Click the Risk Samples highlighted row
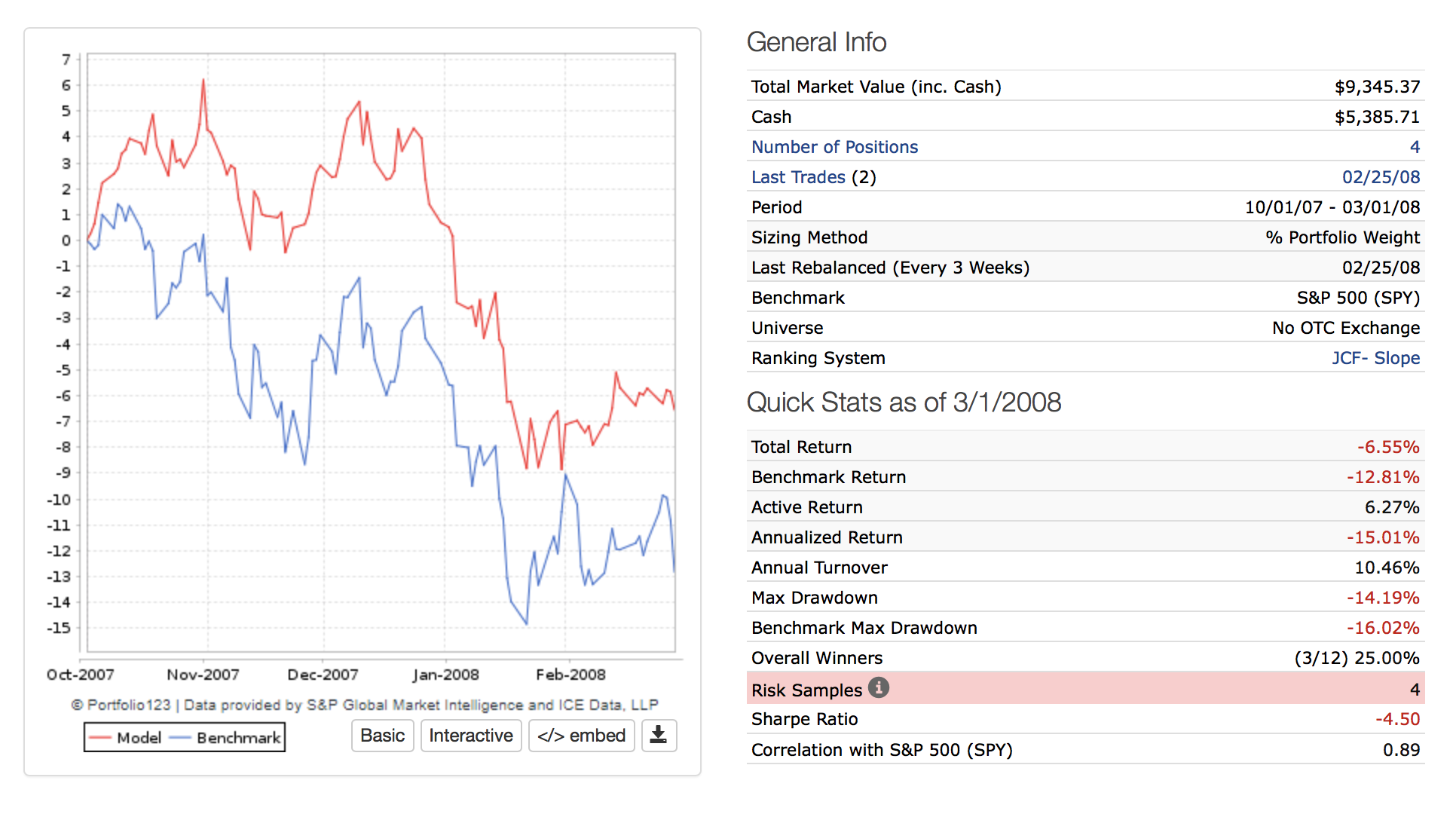 click(x=1085, y=689)
